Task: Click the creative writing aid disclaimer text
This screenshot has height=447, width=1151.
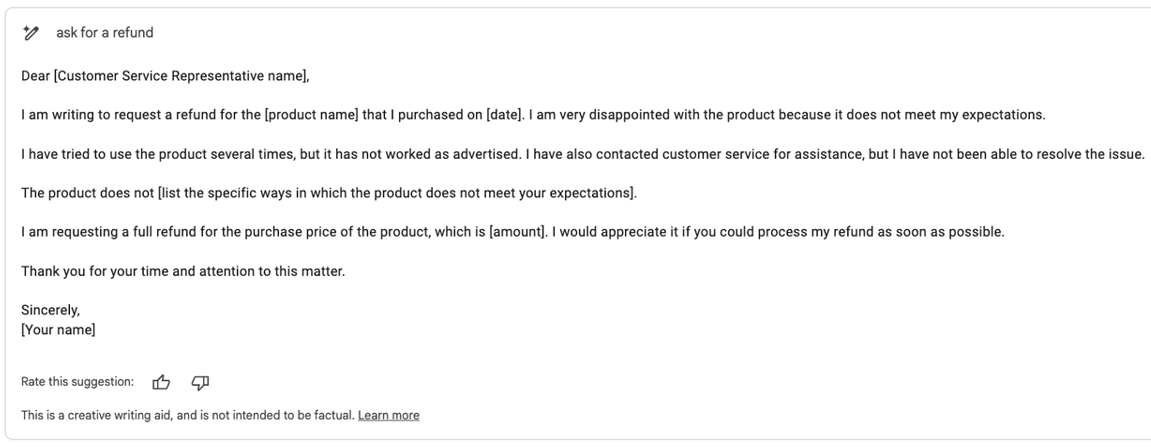Action: [188, 415]
